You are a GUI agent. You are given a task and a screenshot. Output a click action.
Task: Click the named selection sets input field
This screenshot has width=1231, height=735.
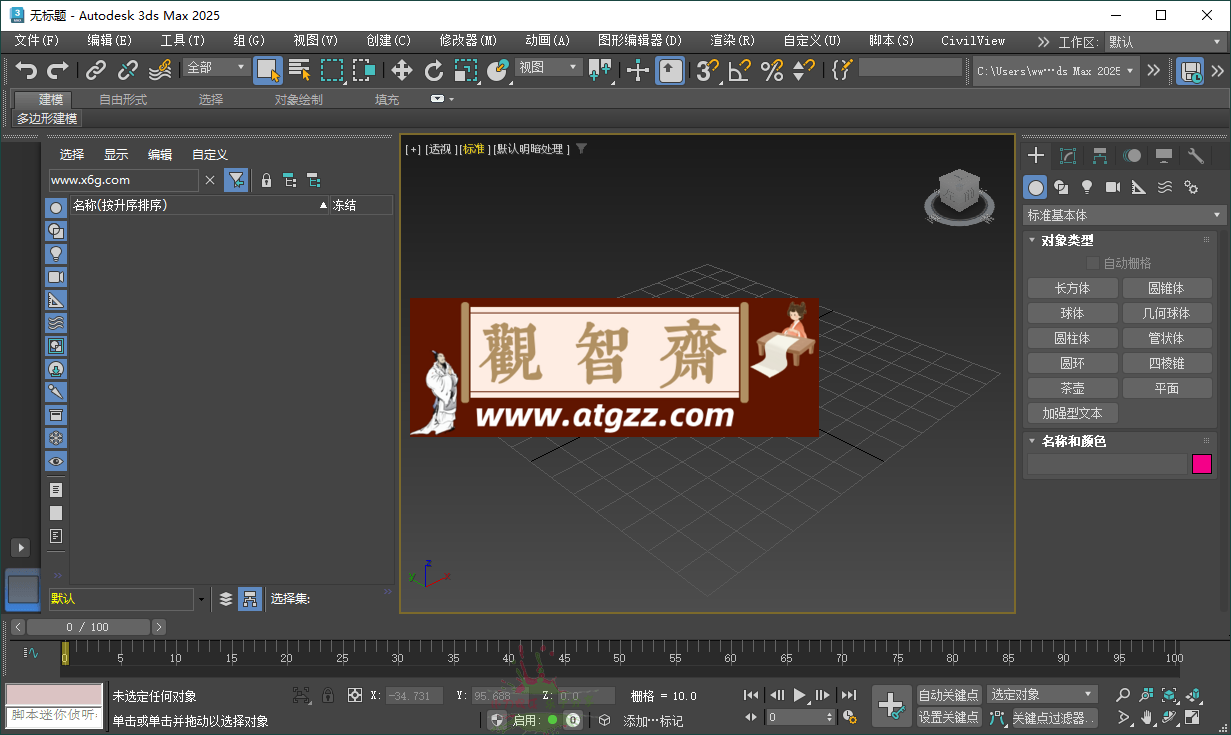(910, 68)
